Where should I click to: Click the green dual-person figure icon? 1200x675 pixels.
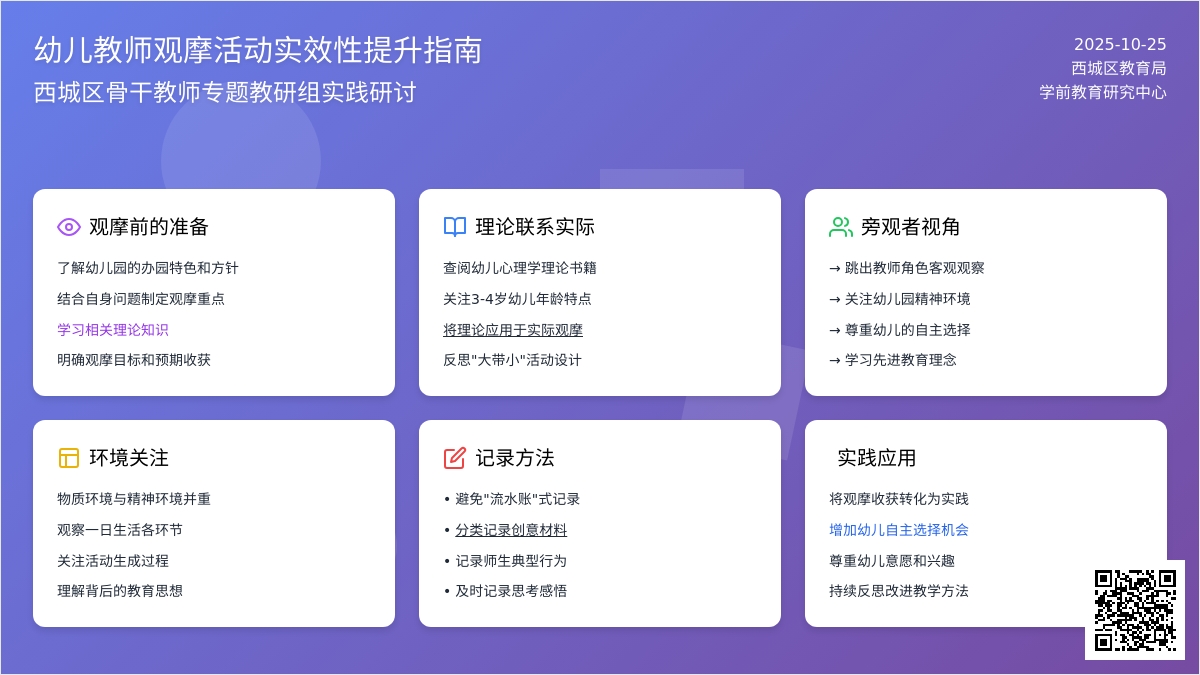840,226
